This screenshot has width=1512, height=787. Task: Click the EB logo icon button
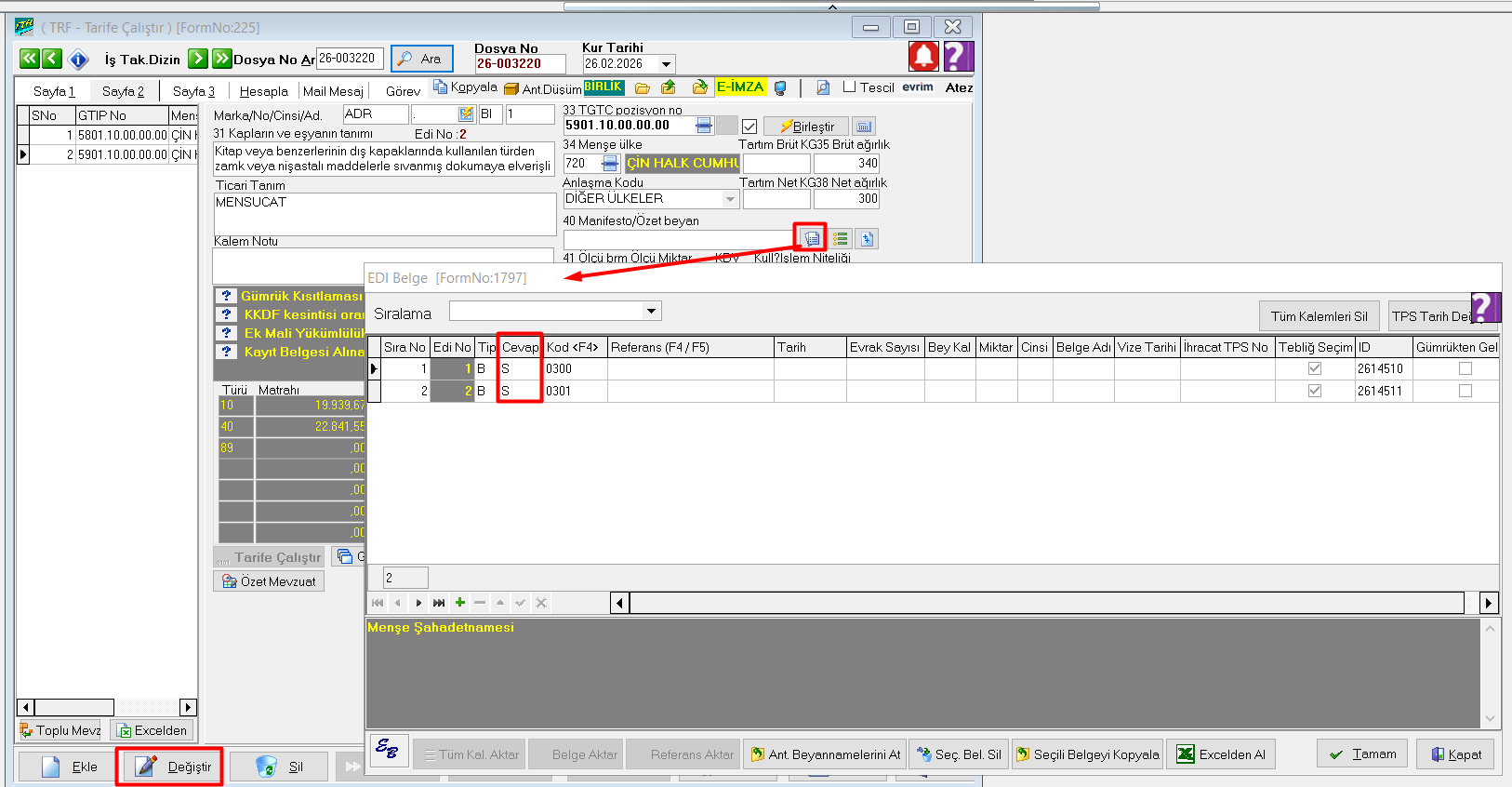tap(388, 750)
